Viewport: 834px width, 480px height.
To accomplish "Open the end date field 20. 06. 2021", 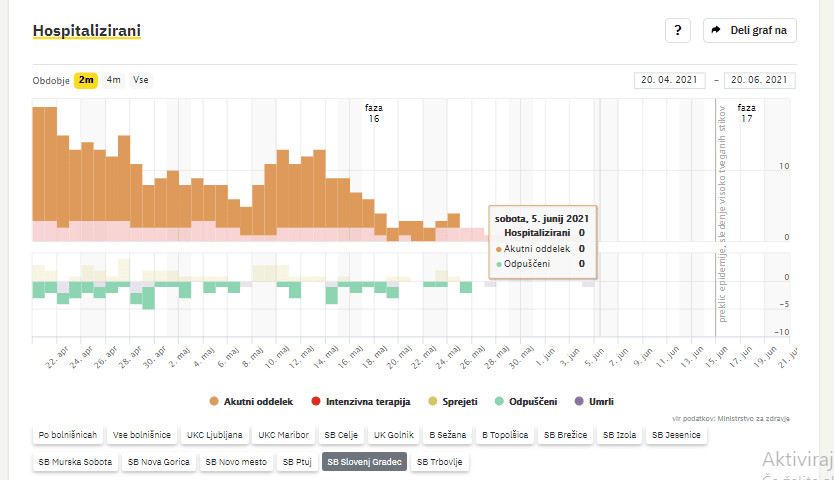I will (760, 80).
